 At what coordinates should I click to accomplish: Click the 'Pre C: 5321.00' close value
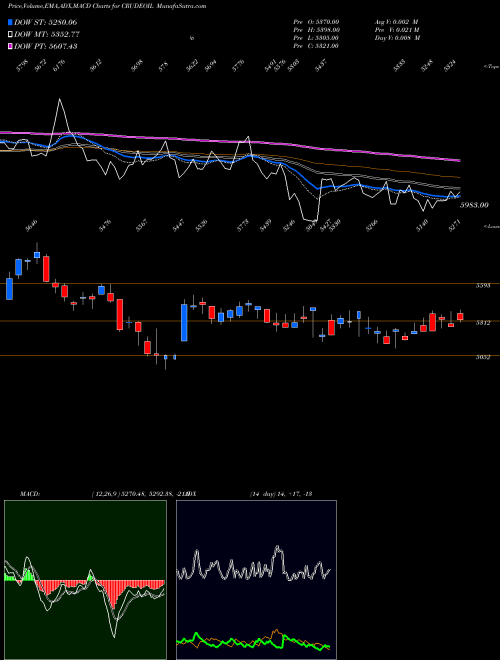click(x=316, y=46)
